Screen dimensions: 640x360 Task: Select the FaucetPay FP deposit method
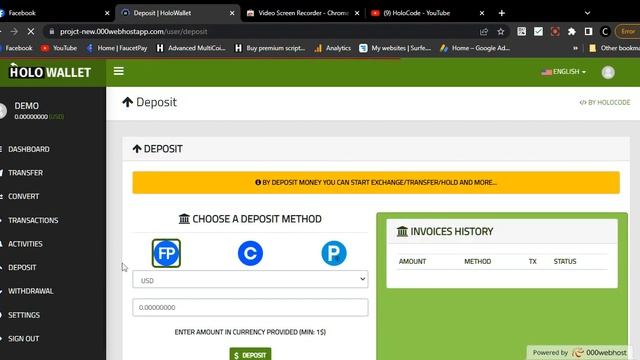coord(166,253)
